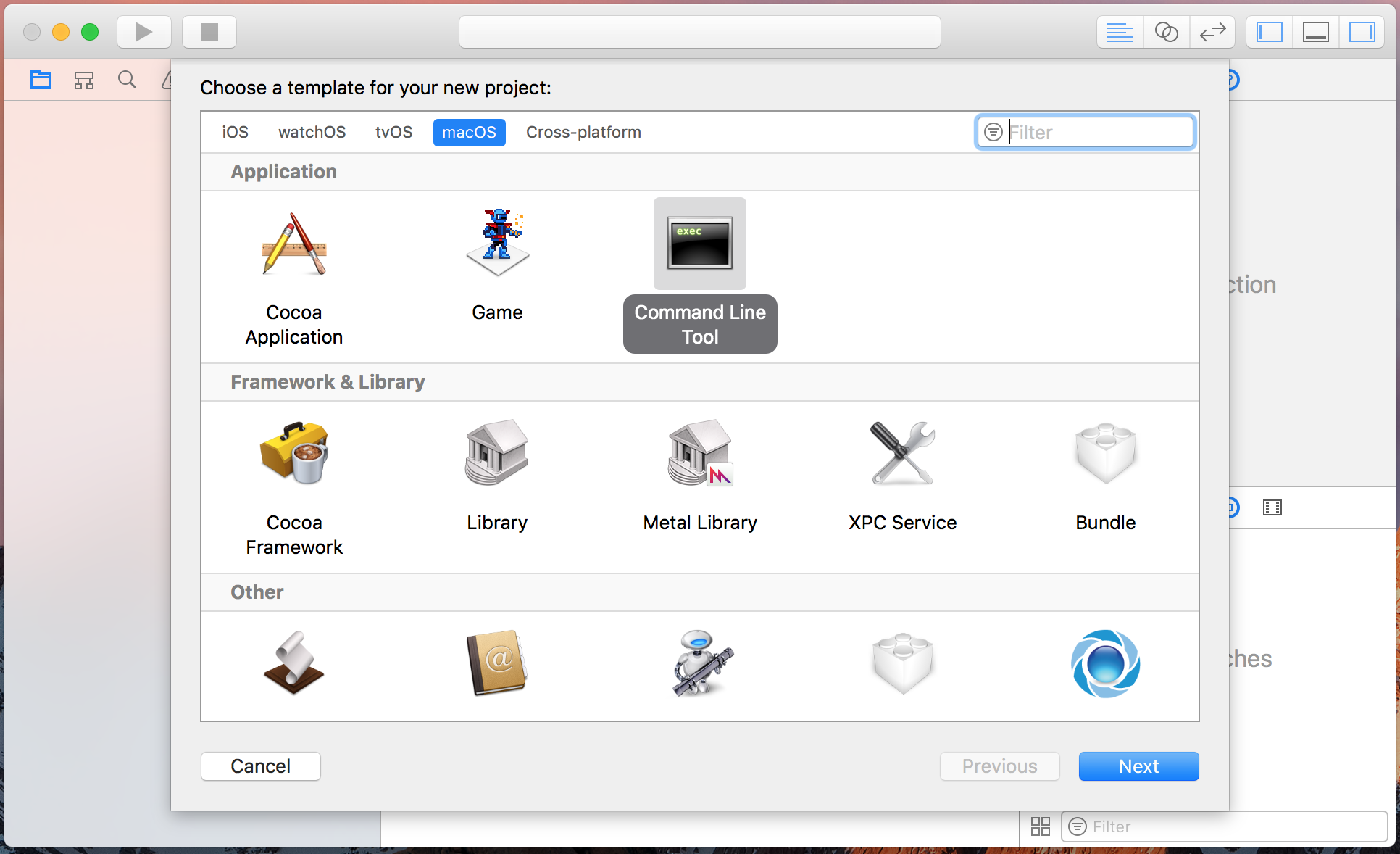Select the blue swirl sphere icon
The width and height of the screenshot is (1400, 854).
pos(1105,663)
